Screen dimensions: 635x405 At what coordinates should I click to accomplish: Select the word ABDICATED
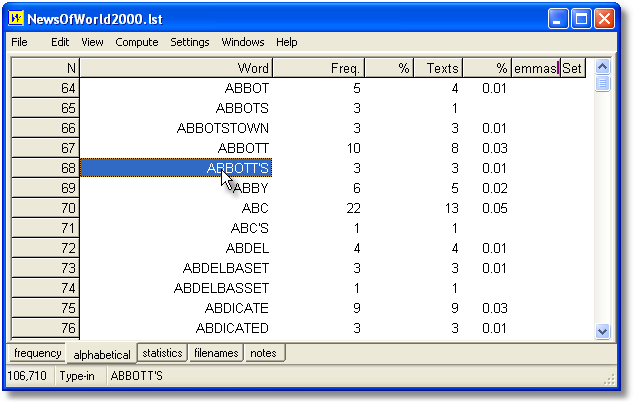[232, 328]
